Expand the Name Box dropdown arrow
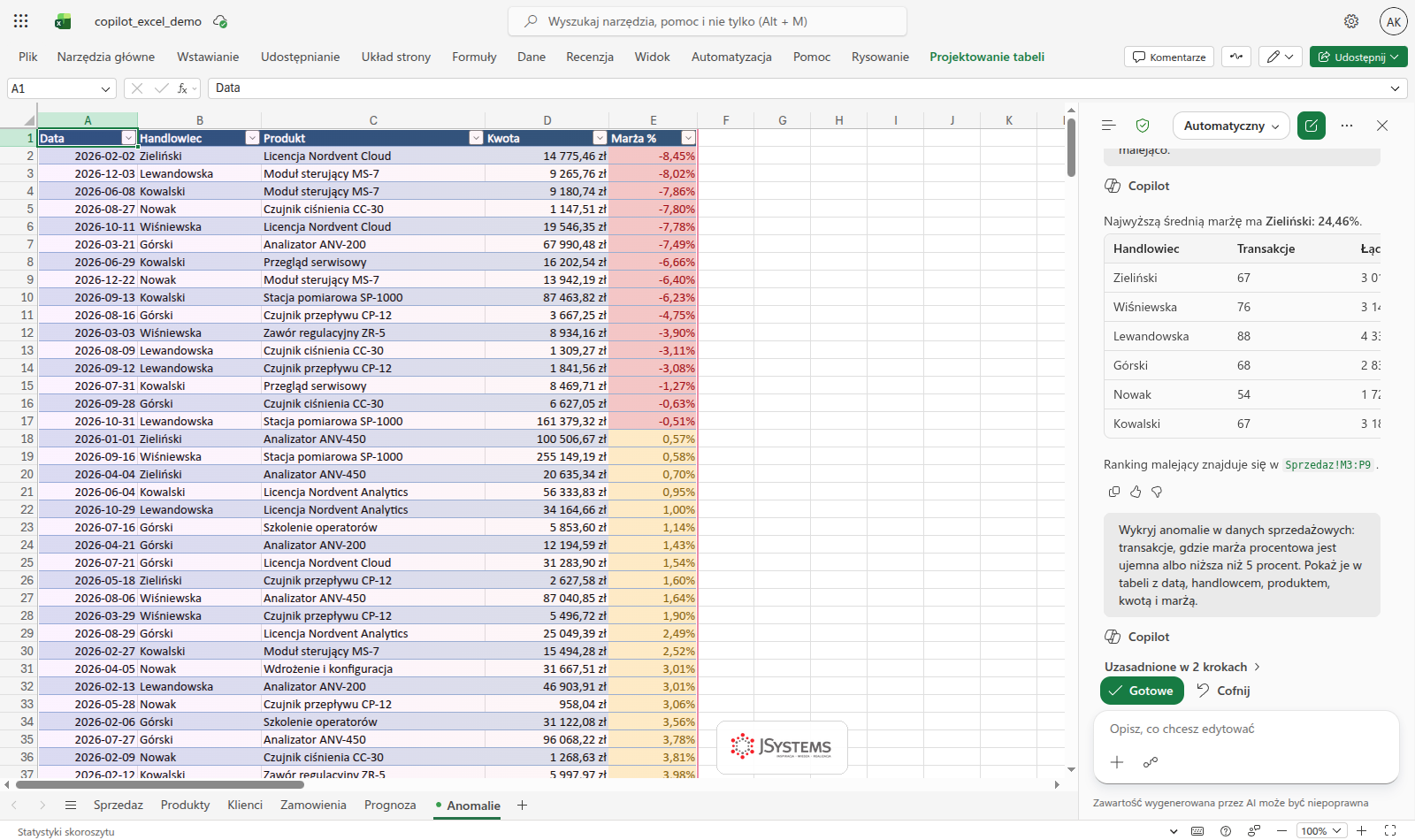The height and width of the screenshot is (840, 1415). (106, 88)
